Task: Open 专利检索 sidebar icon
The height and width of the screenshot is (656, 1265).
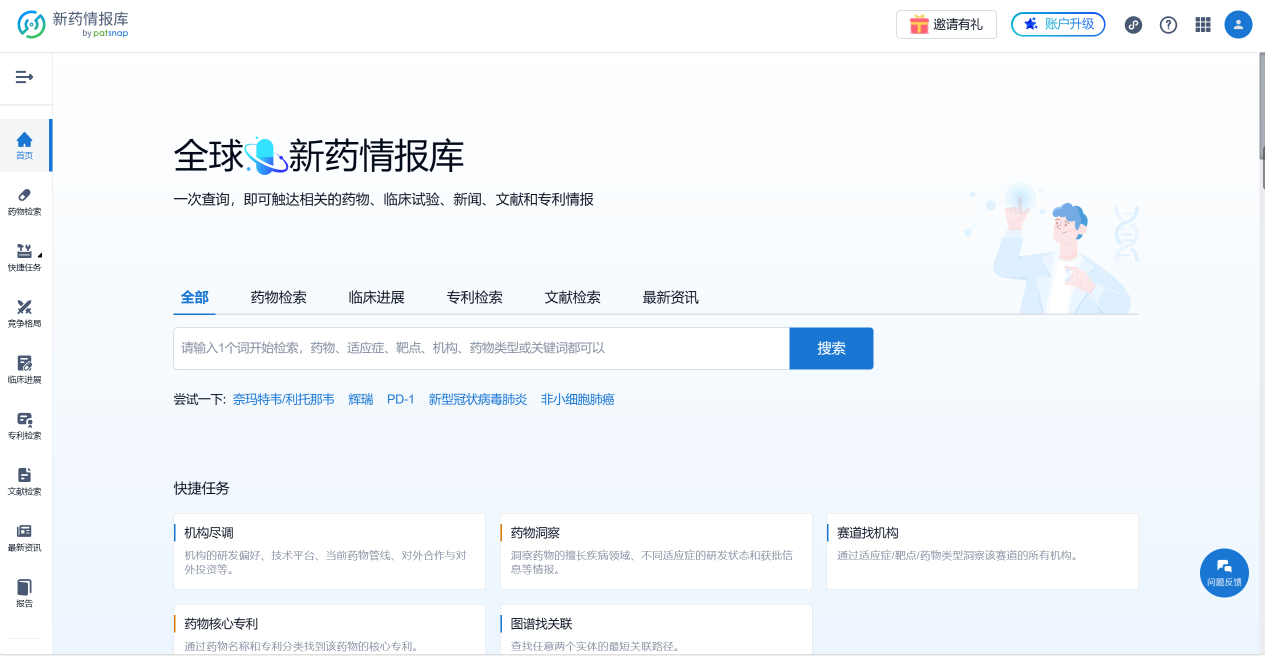Action: (24, 425)
